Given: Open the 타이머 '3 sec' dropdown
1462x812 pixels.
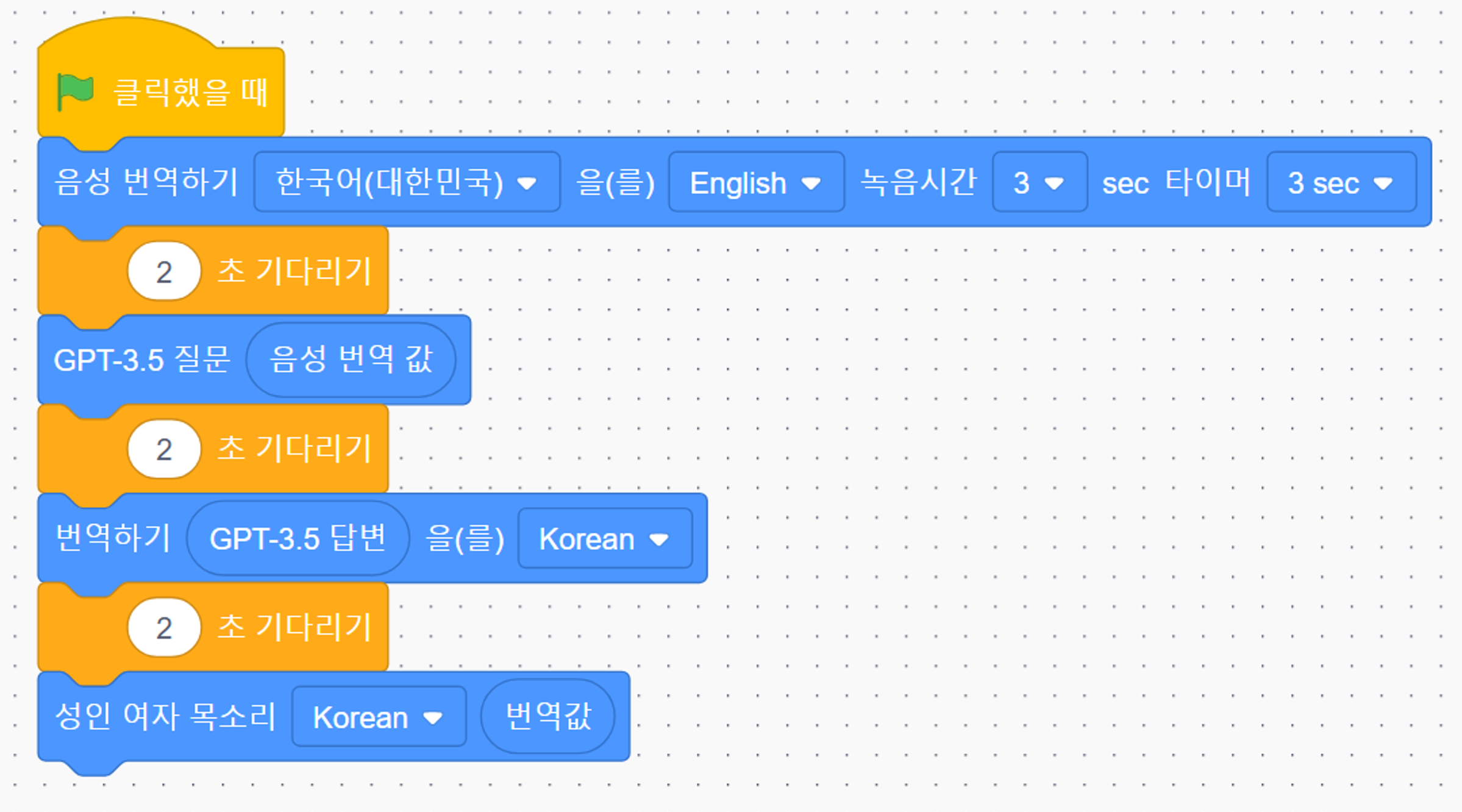Looking at the screenshot, I should point(1341,182).
